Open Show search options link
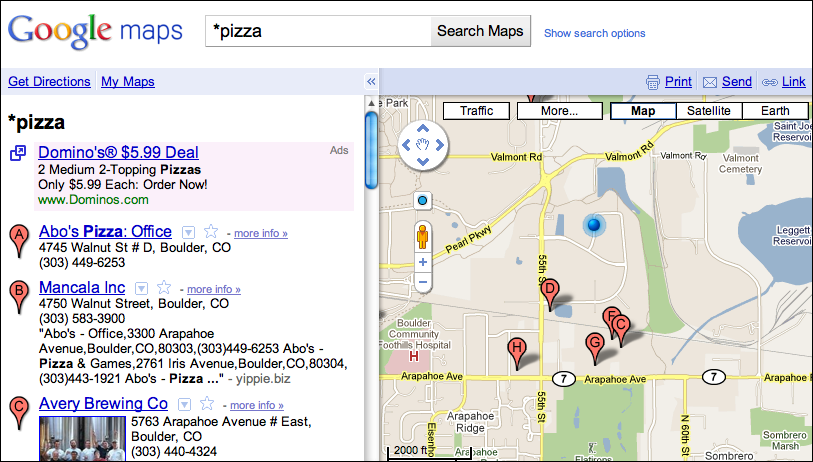The height and width of the screenshot is (462, 813). point(594,33)
